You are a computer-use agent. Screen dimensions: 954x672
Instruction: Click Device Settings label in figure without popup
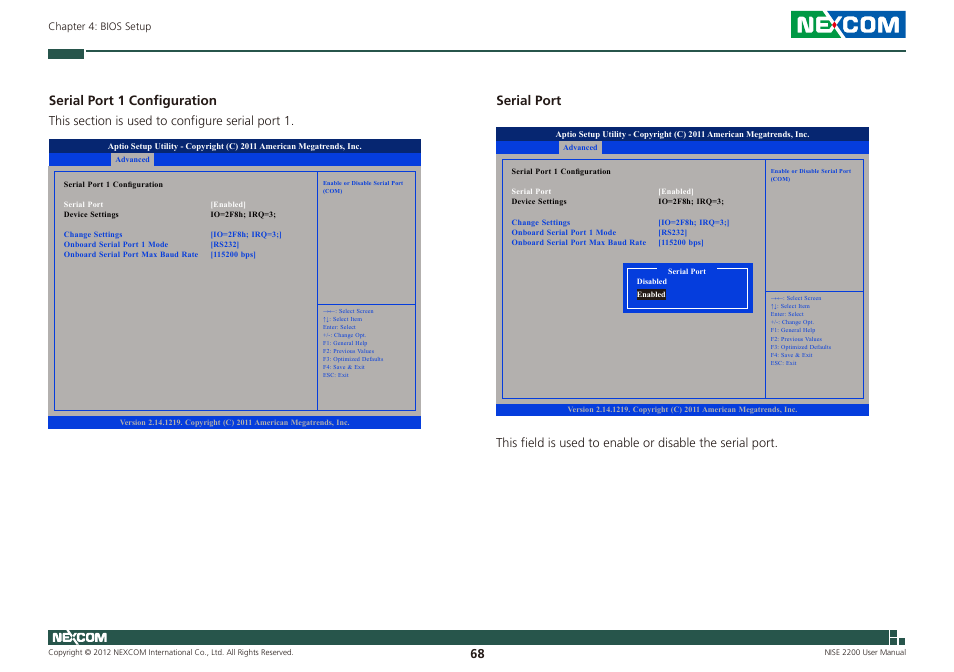pos(91,214)
